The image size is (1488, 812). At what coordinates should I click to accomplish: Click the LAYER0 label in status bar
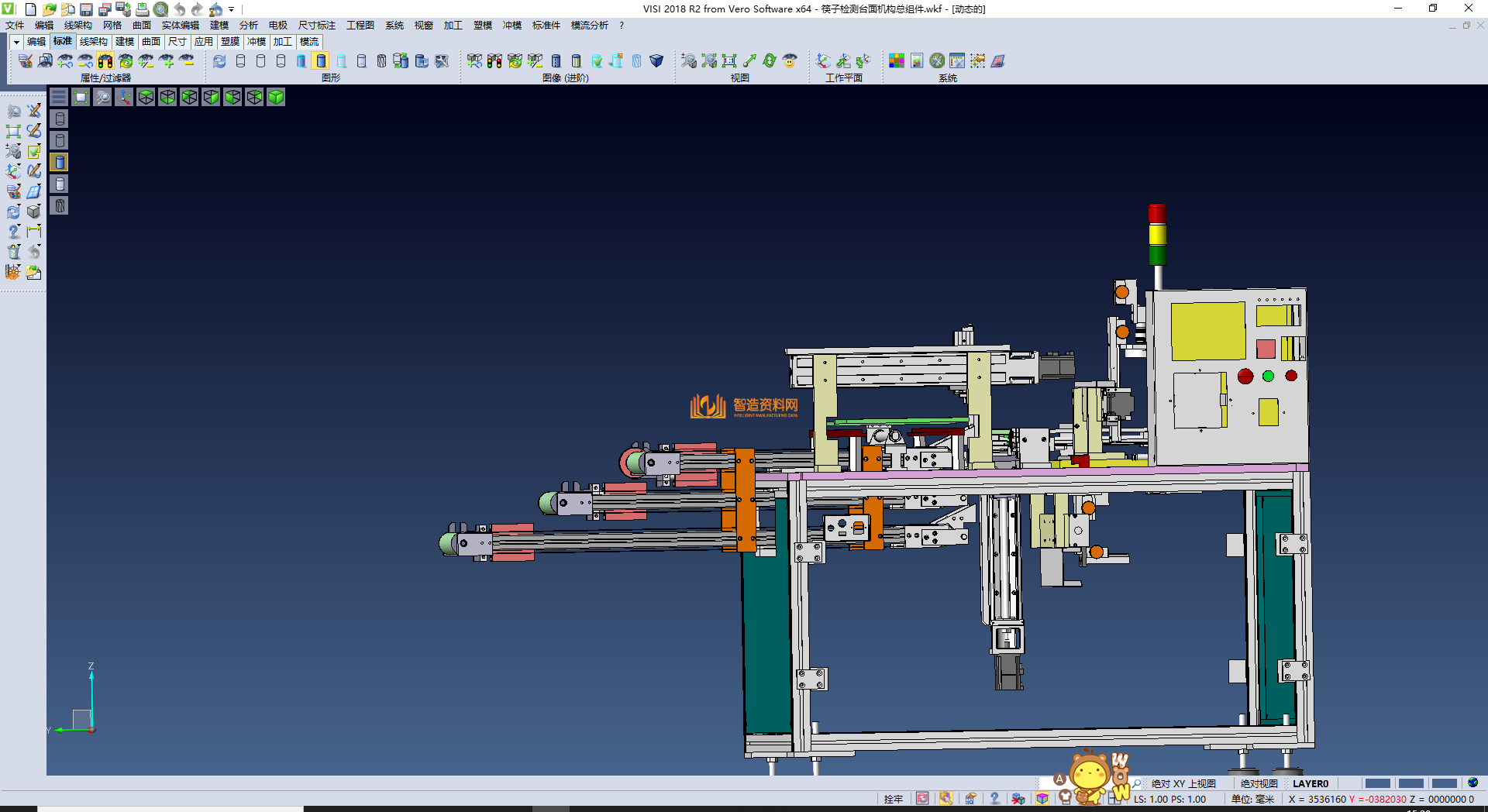[1310, 783]
